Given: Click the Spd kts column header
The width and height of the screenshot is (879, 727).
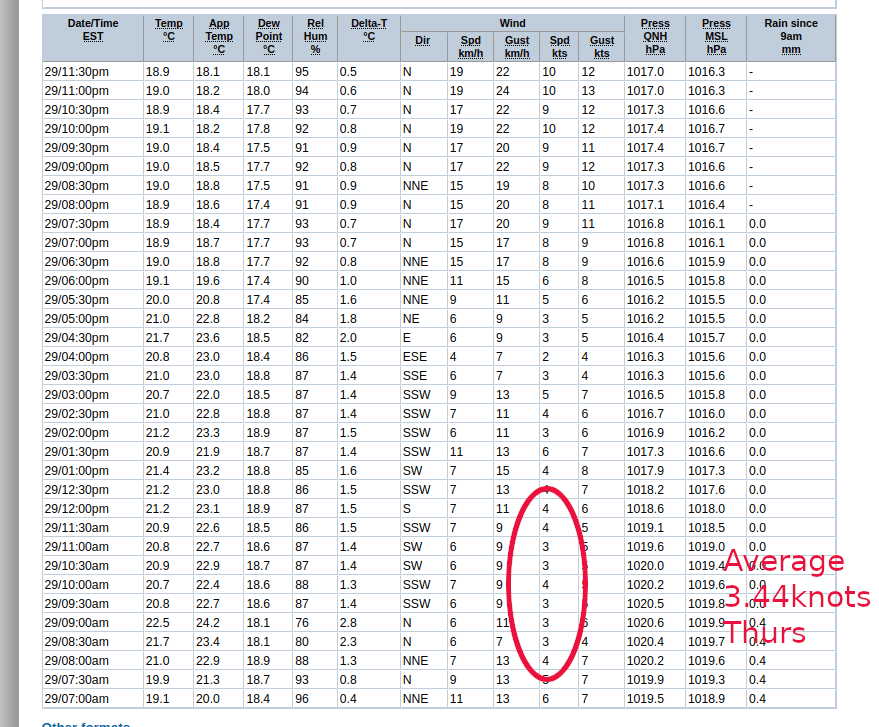Looking at the screenshot, I should tap(558, 47).
